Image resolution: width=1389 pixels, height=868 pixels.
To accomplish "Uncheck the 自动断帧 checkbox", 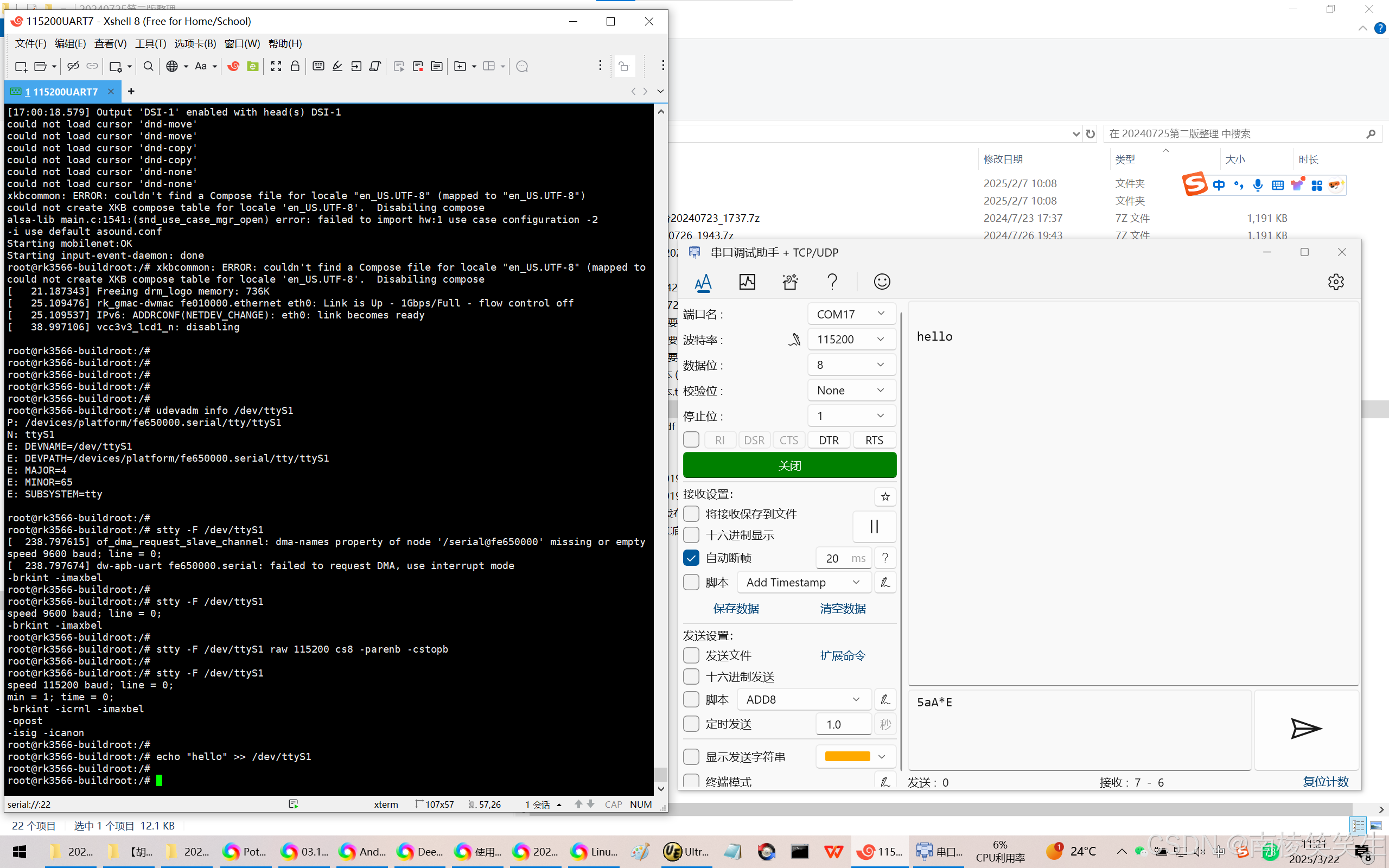I will [692, 558].
